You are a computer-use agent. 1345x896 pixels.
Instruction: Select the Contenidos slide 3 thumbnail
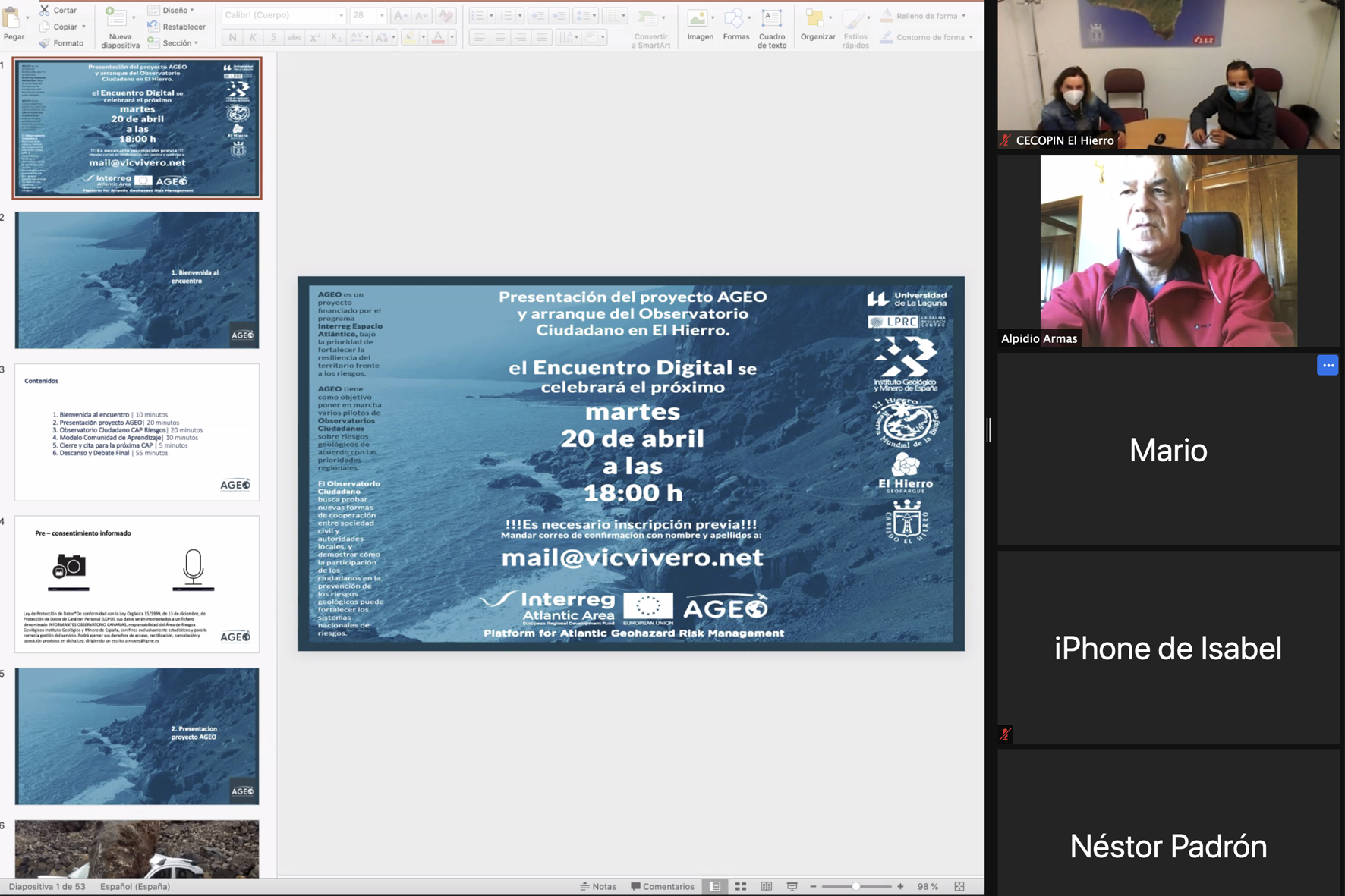(x=137, y=432)
